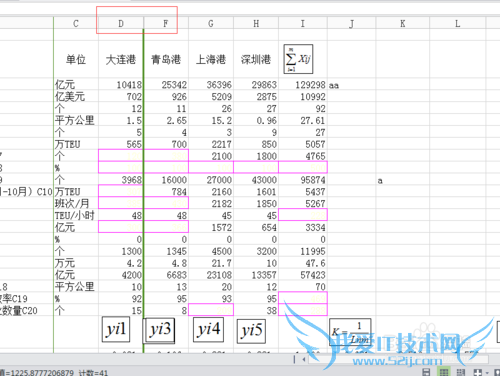Click the cell containing 36396
500x376 pixels.
click(211, 85)
